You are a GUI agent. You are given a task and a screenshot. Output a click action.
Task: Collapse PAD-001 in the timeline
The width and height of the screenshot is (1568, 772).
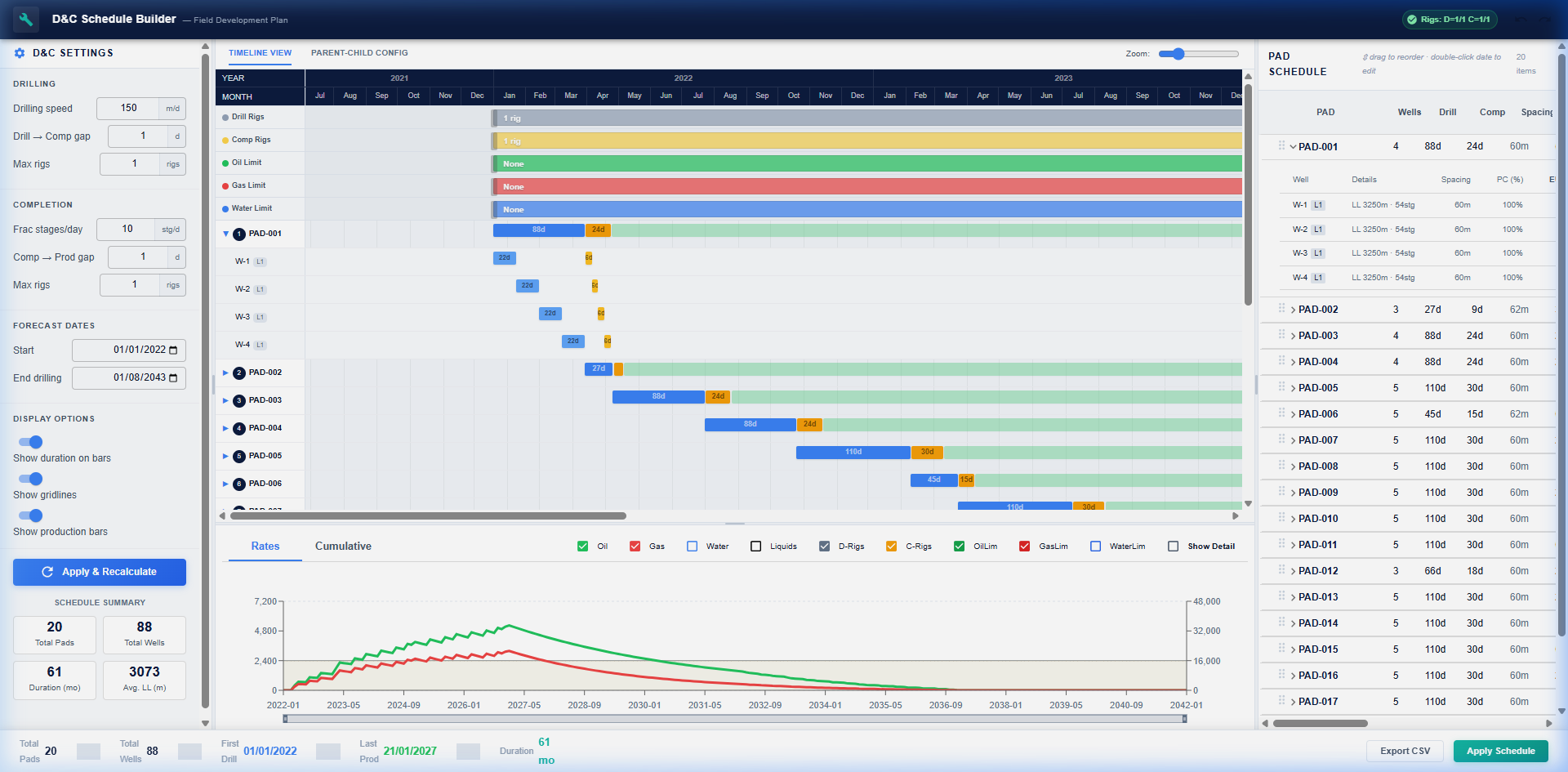(x=226, y=234)
